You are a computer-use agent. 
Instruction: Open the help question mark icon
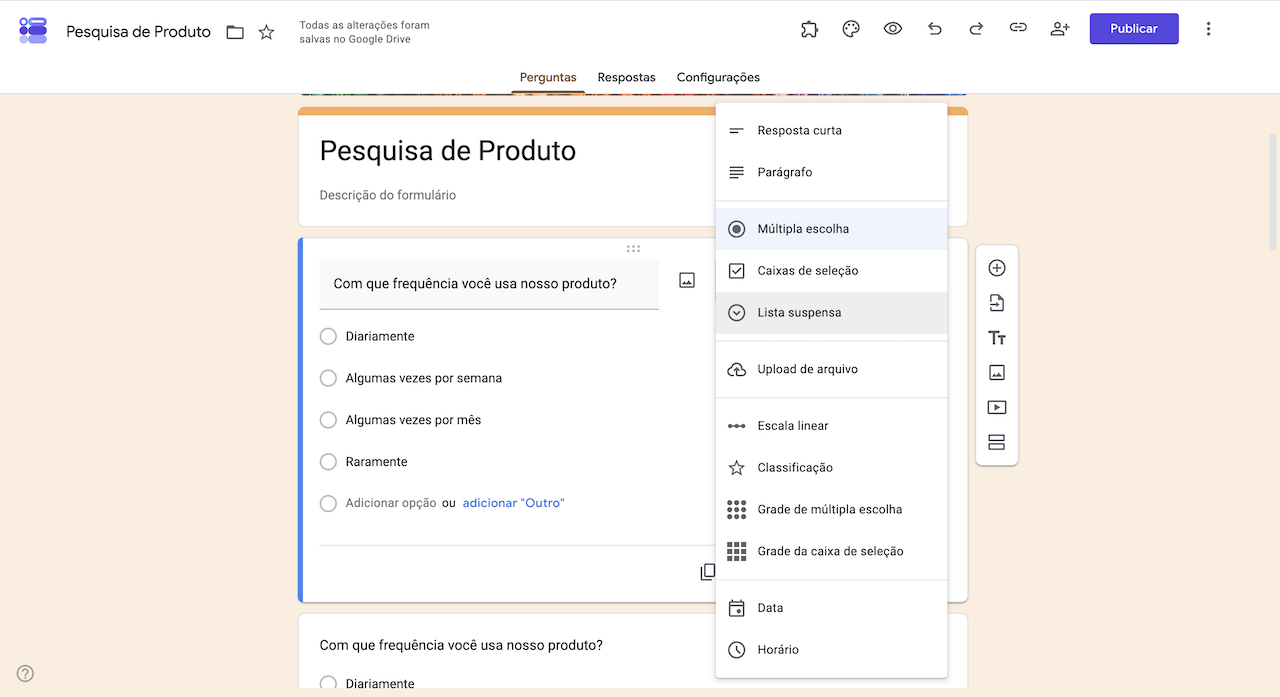tap(26, 674)
